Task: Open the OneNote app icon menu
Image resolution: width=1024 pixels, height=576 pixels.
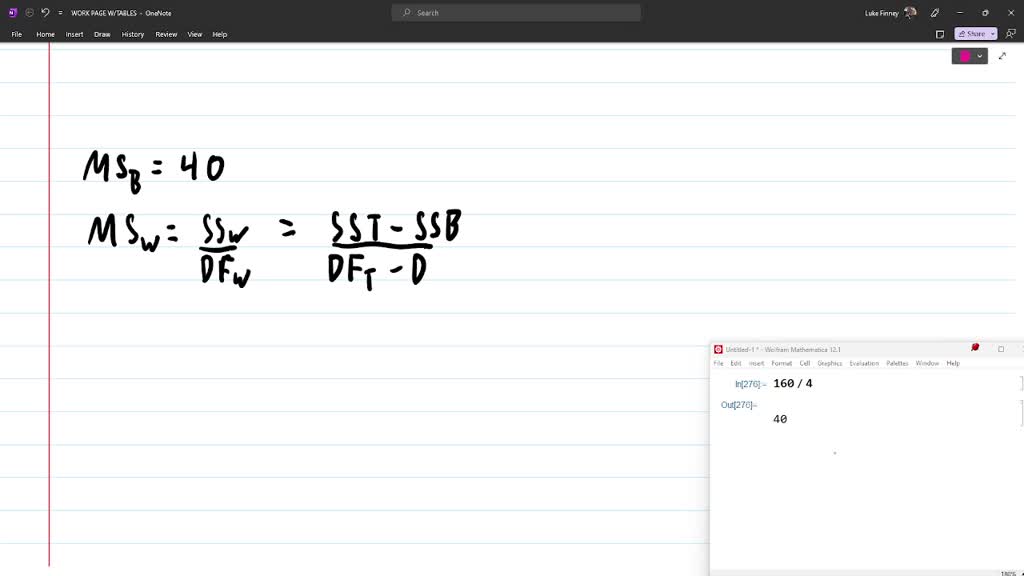Action: point(13,13)
